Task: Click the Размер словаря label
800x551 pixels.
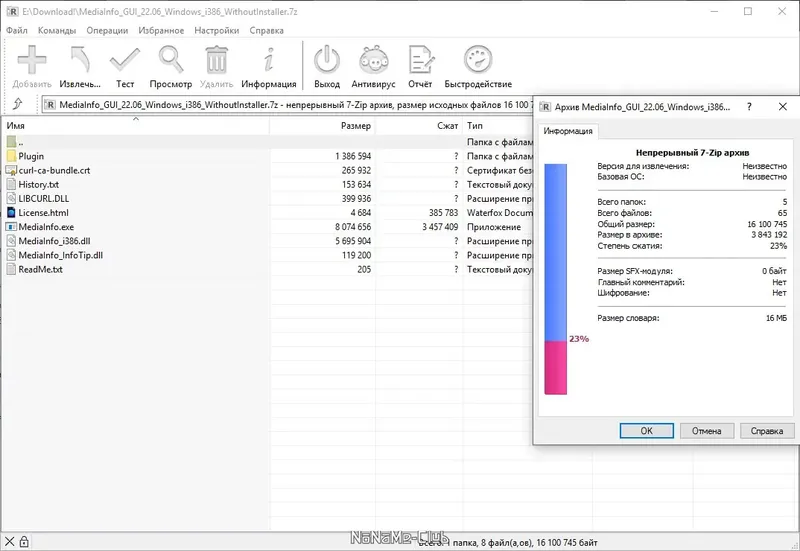Action: [628, 318]
